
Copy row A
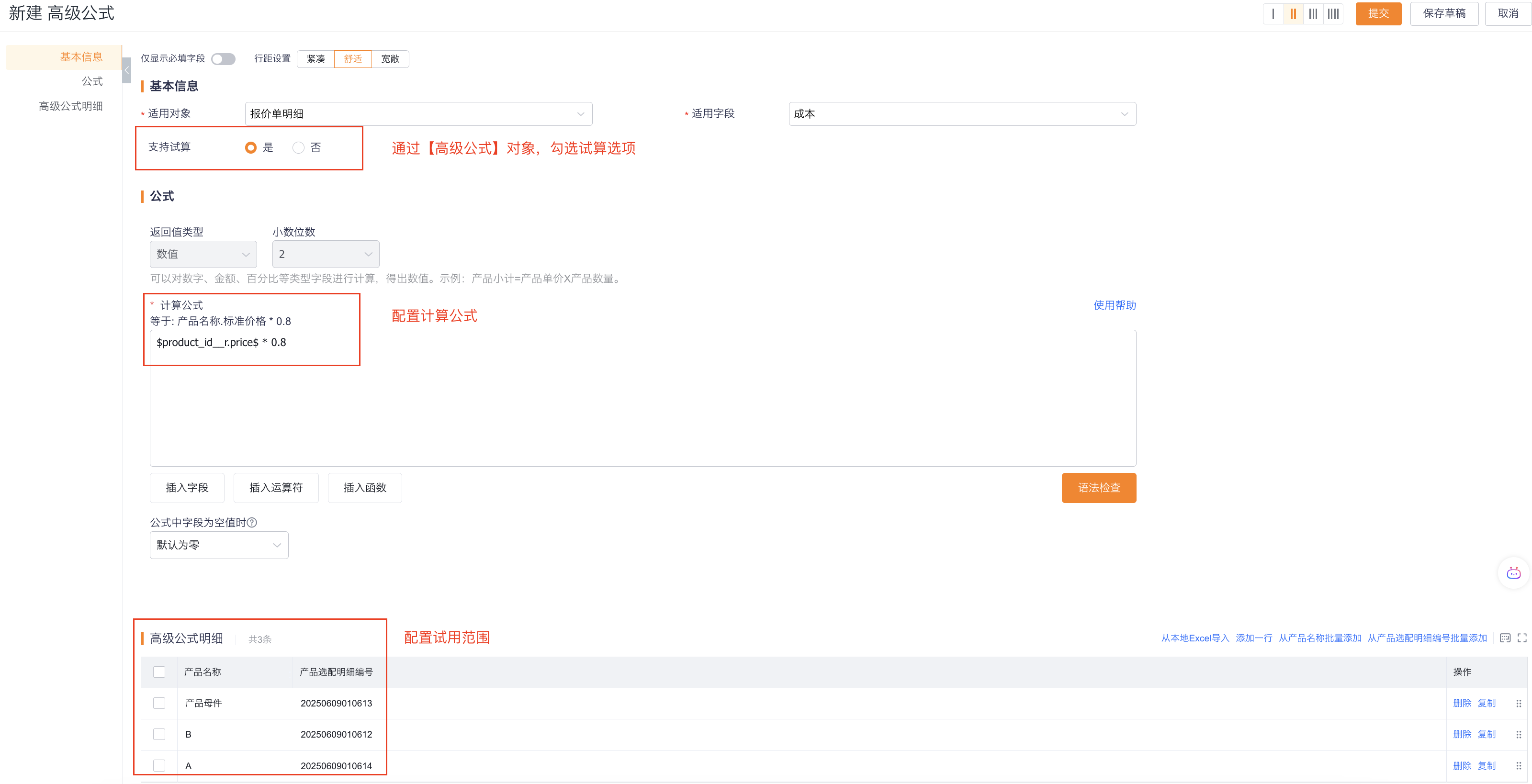click(x=1486, y=766)
